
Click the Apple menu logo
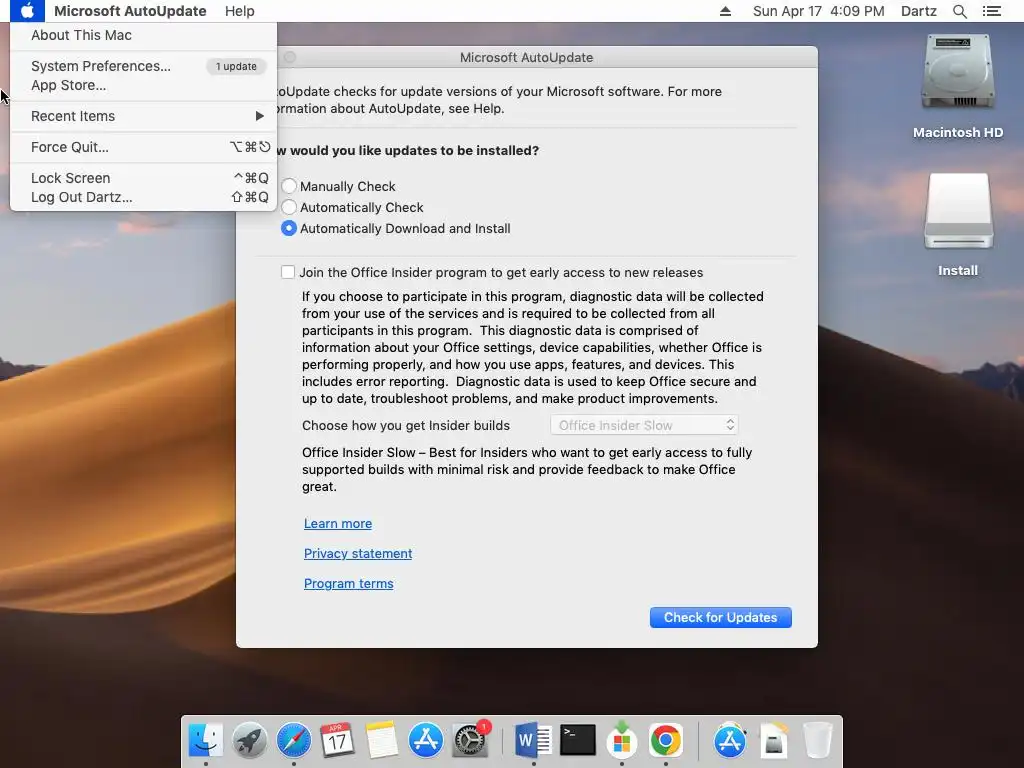(x=27, y=11)
